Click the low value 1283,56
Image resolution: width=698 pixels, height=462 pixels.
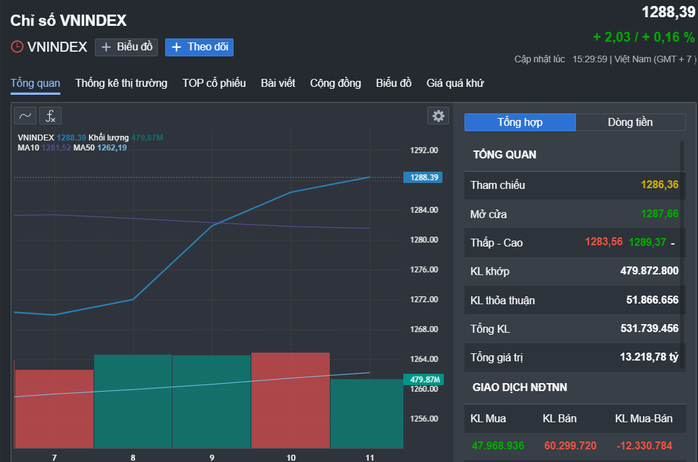tap(604, 242)
